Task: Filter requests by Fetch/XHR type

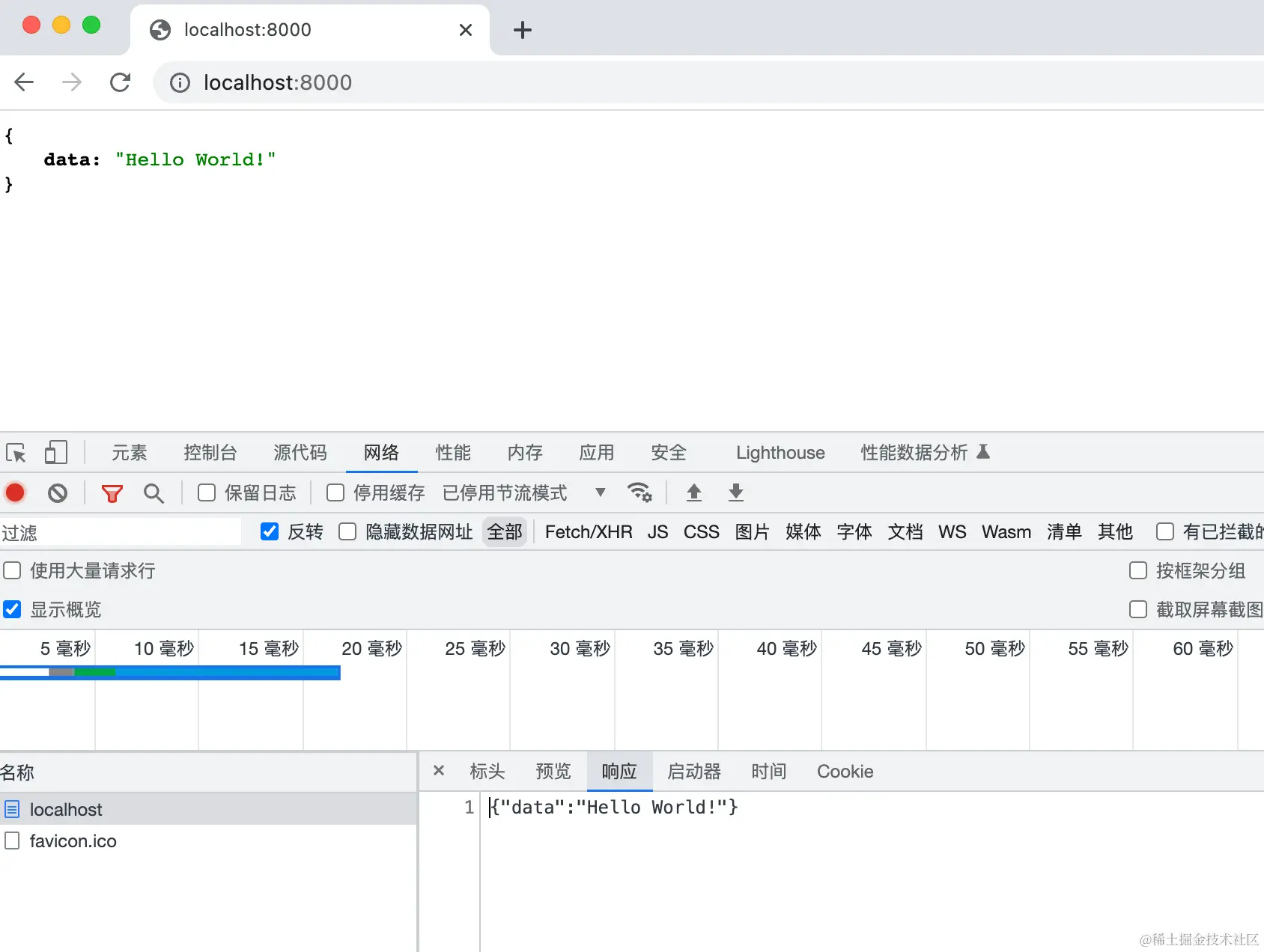Action: [589, 532]
